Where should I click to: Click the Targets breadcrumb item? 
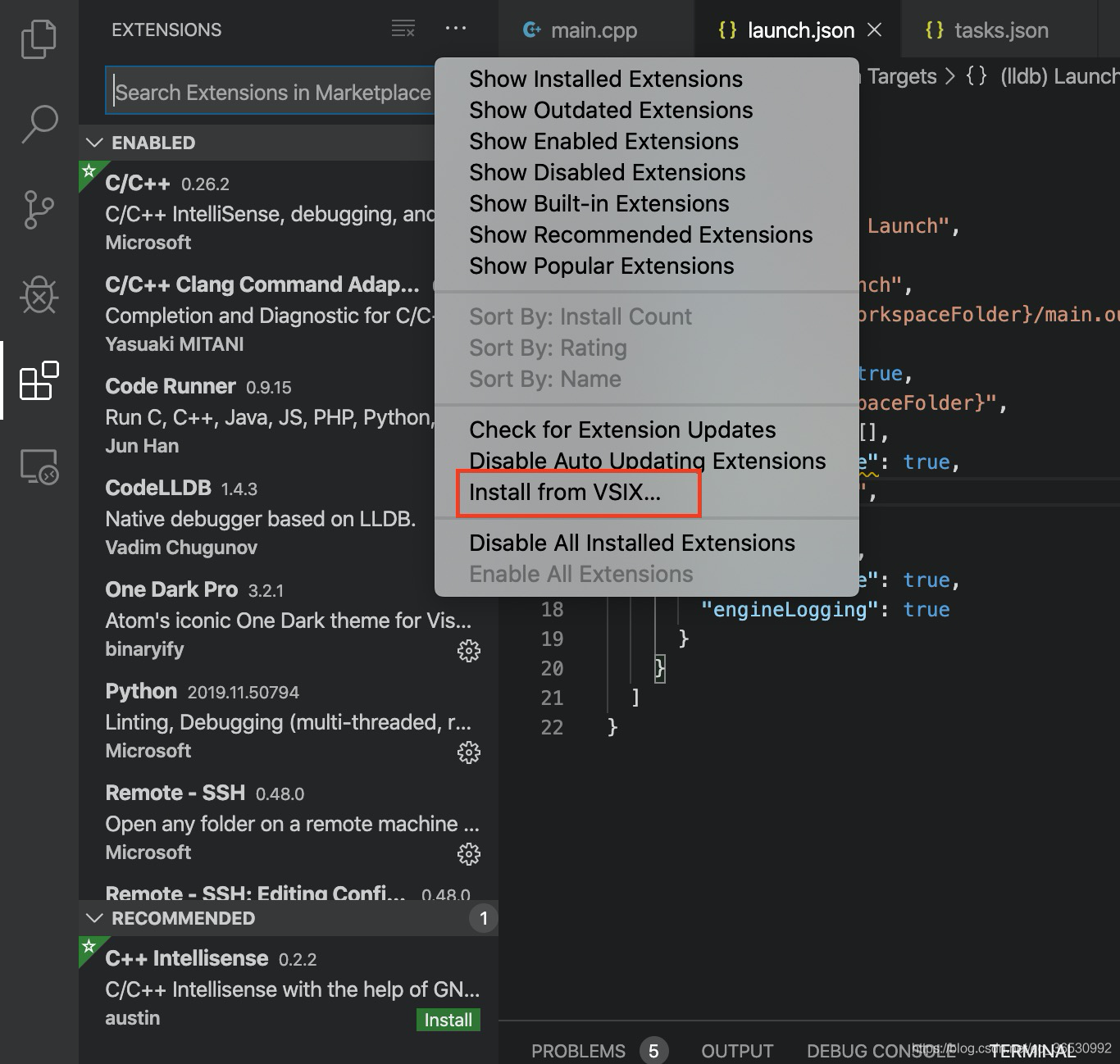[x=901, y=76]
